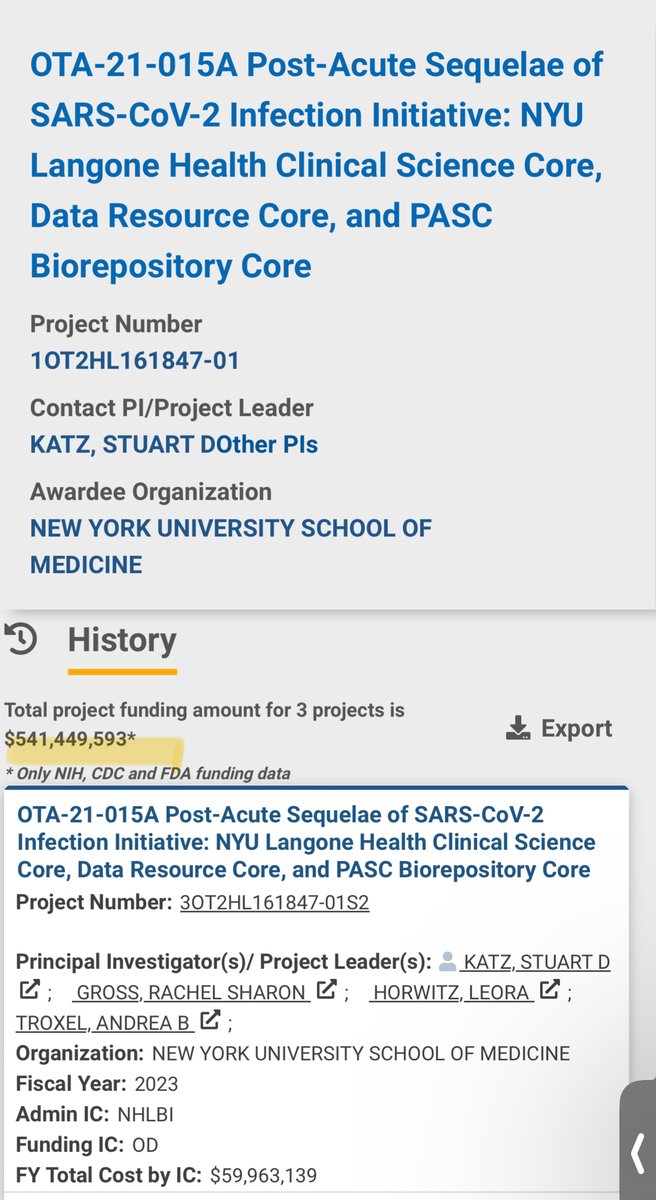Image resolution: width=656 pixels, height=1200 pixels.
Task: Click the person icon beside KATZ, STUART D
Action: pos(448,962)
